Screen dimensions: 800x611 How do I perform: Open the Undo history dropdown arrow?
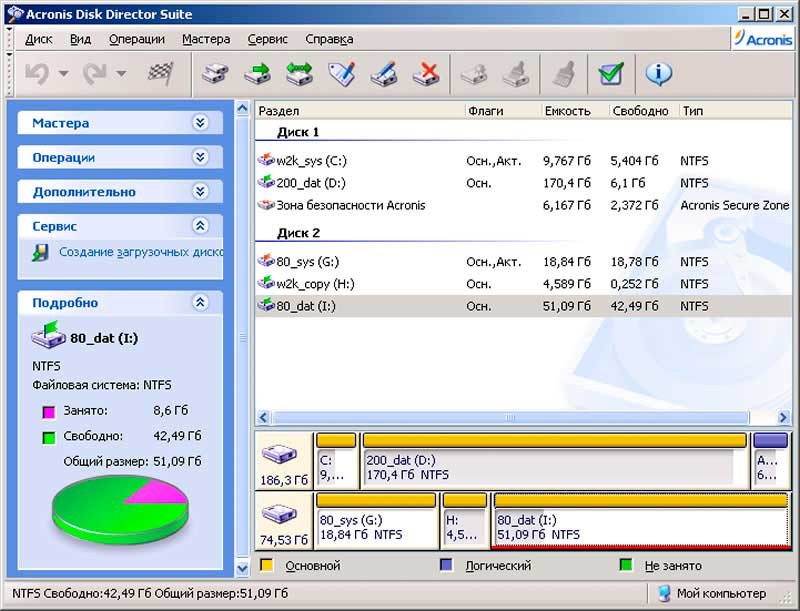pos(64,73)
